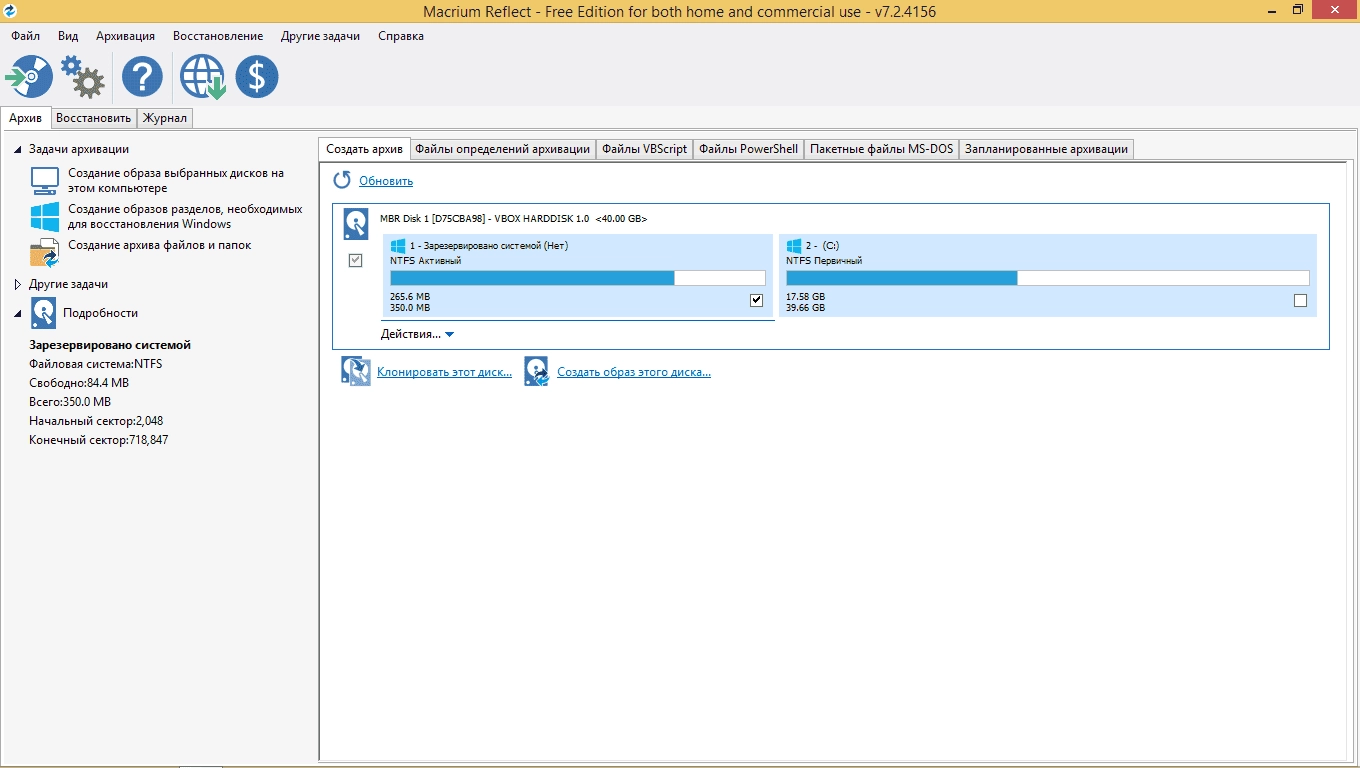Viewport: 1360px width, 768px height.
Task: Click the create rescue media disc icon
Action: tap(29, 77)
